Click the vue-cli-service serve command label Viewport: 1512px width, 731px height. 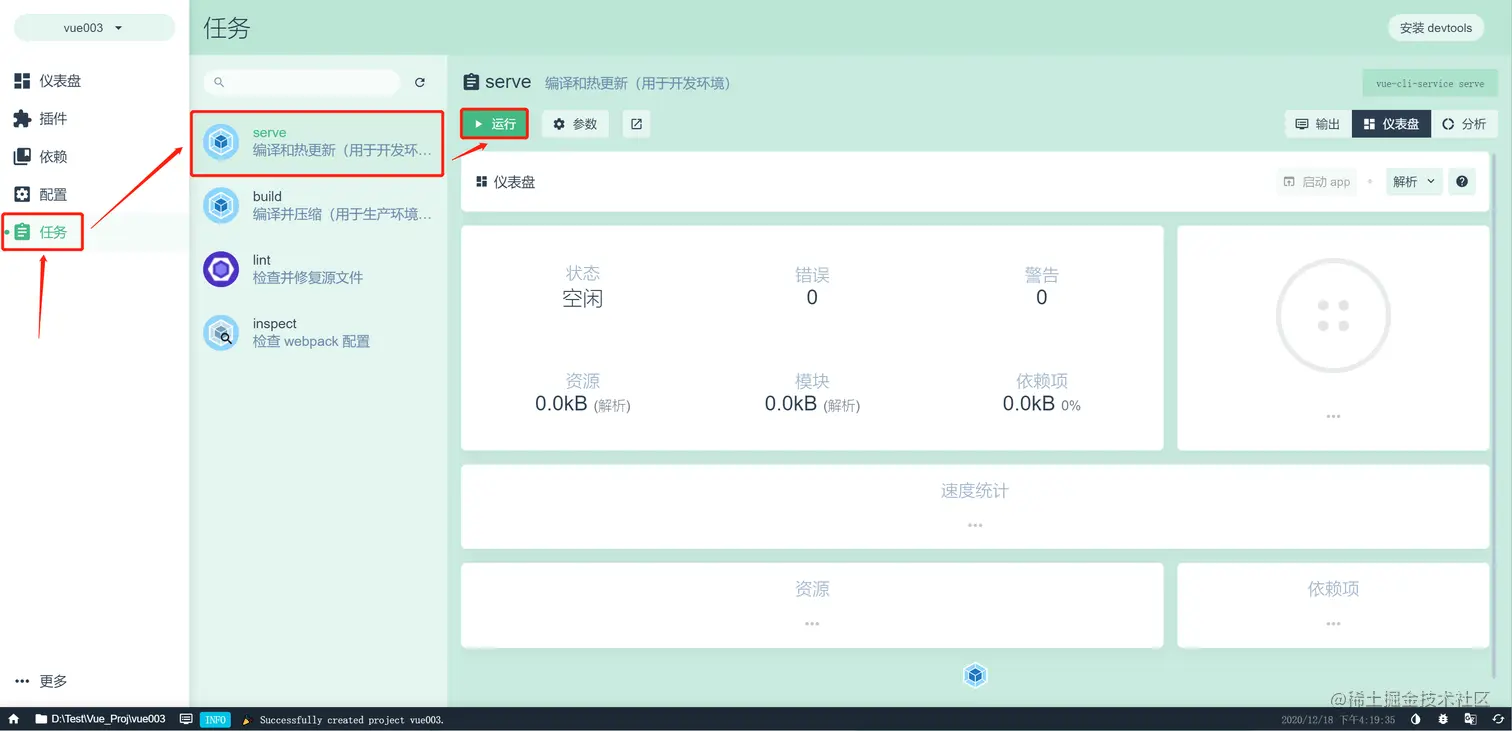(x=1430, y=84)
